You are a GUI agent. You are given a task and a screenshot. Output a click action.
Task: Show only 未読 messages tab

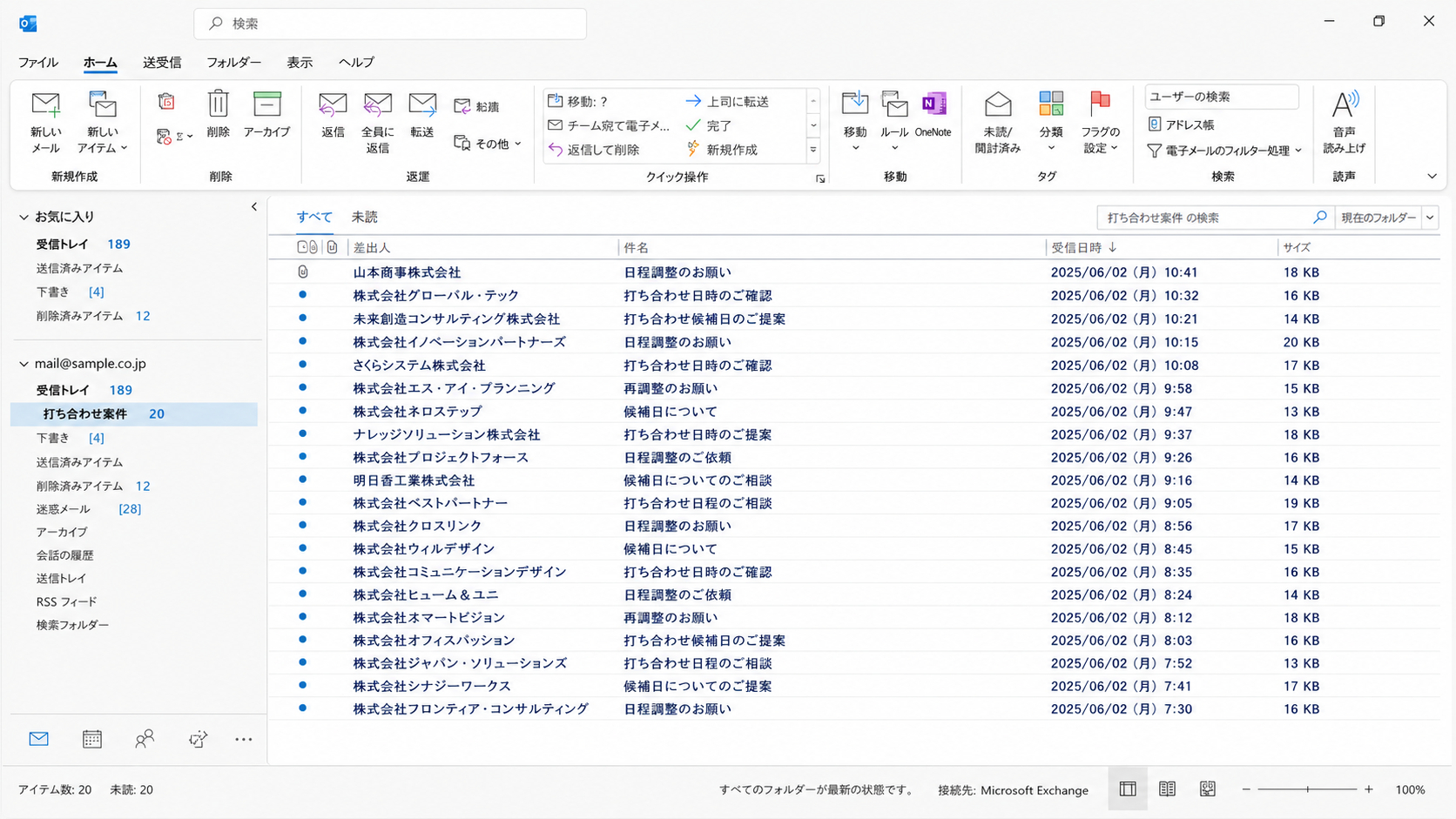[x=364, y=217]
